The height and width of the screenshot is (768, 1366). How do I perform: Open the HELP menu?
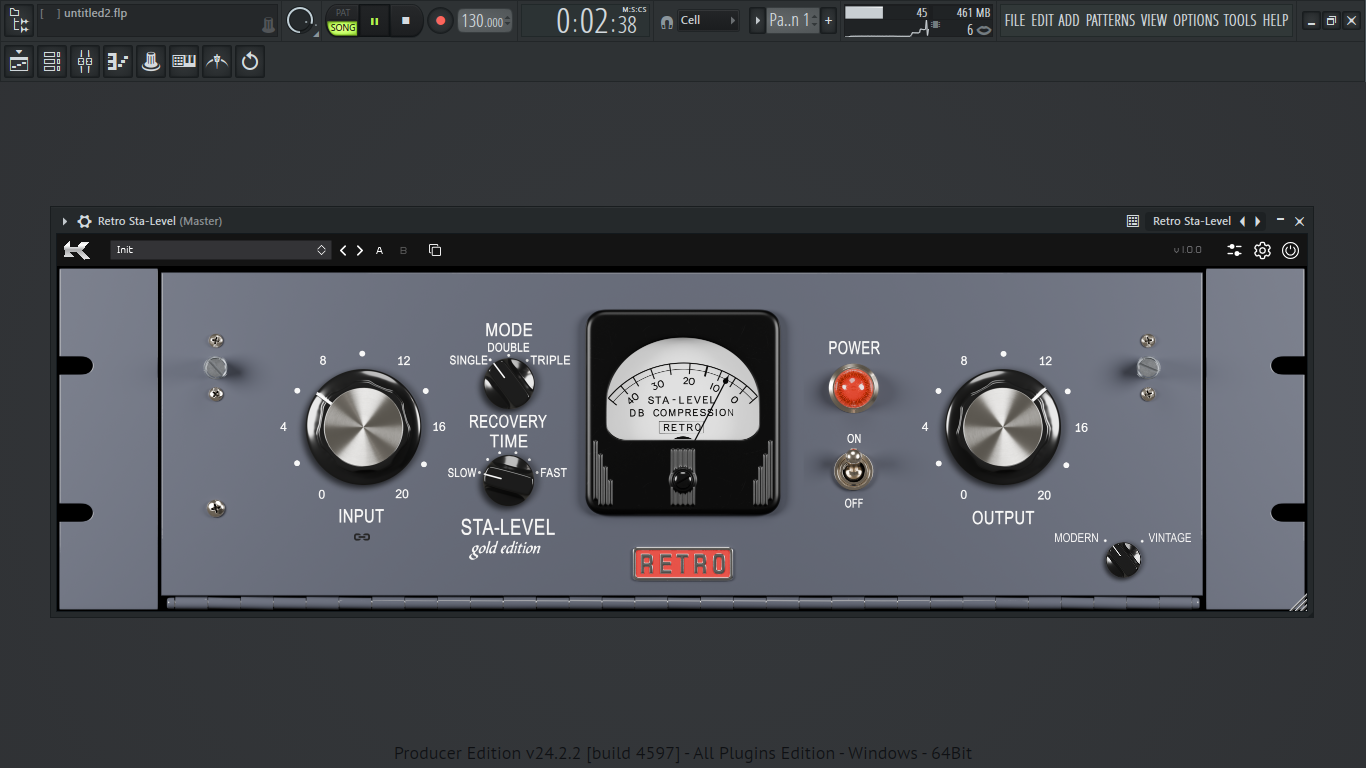[x=1275, y=20]
